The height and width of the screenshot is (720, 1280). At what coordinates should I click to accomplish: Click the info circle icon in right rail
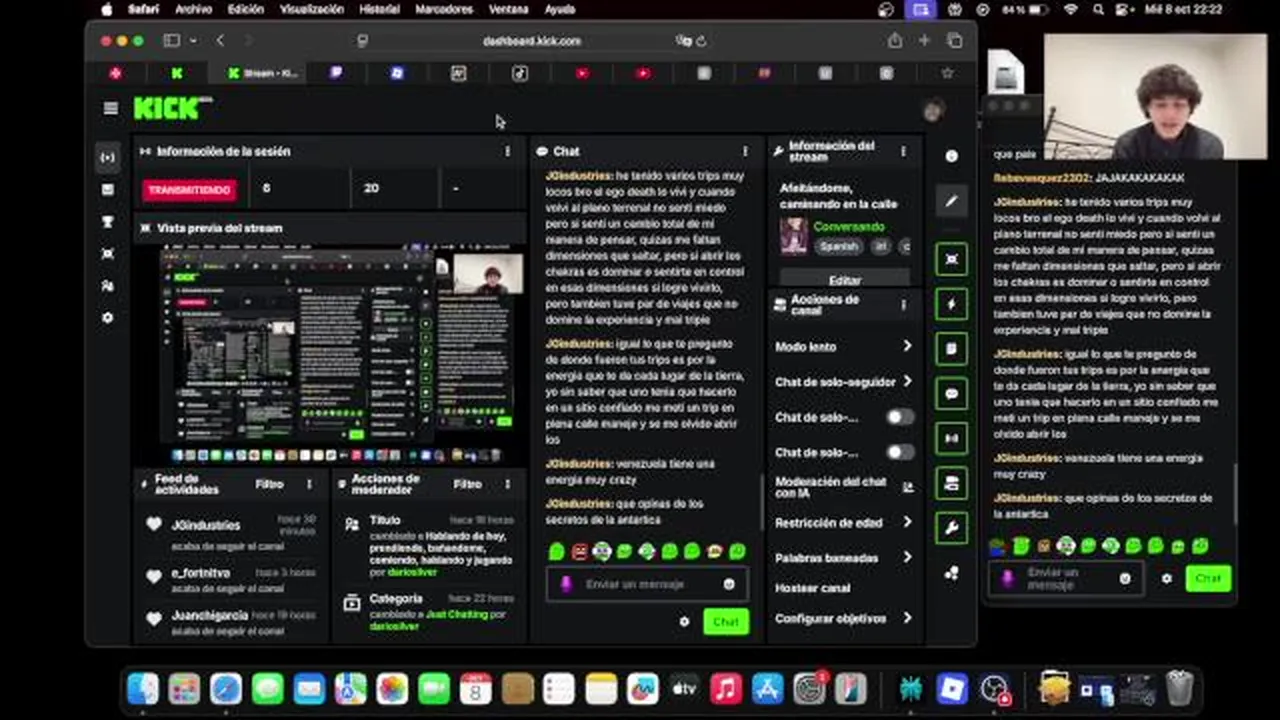[x=951, y=156]
